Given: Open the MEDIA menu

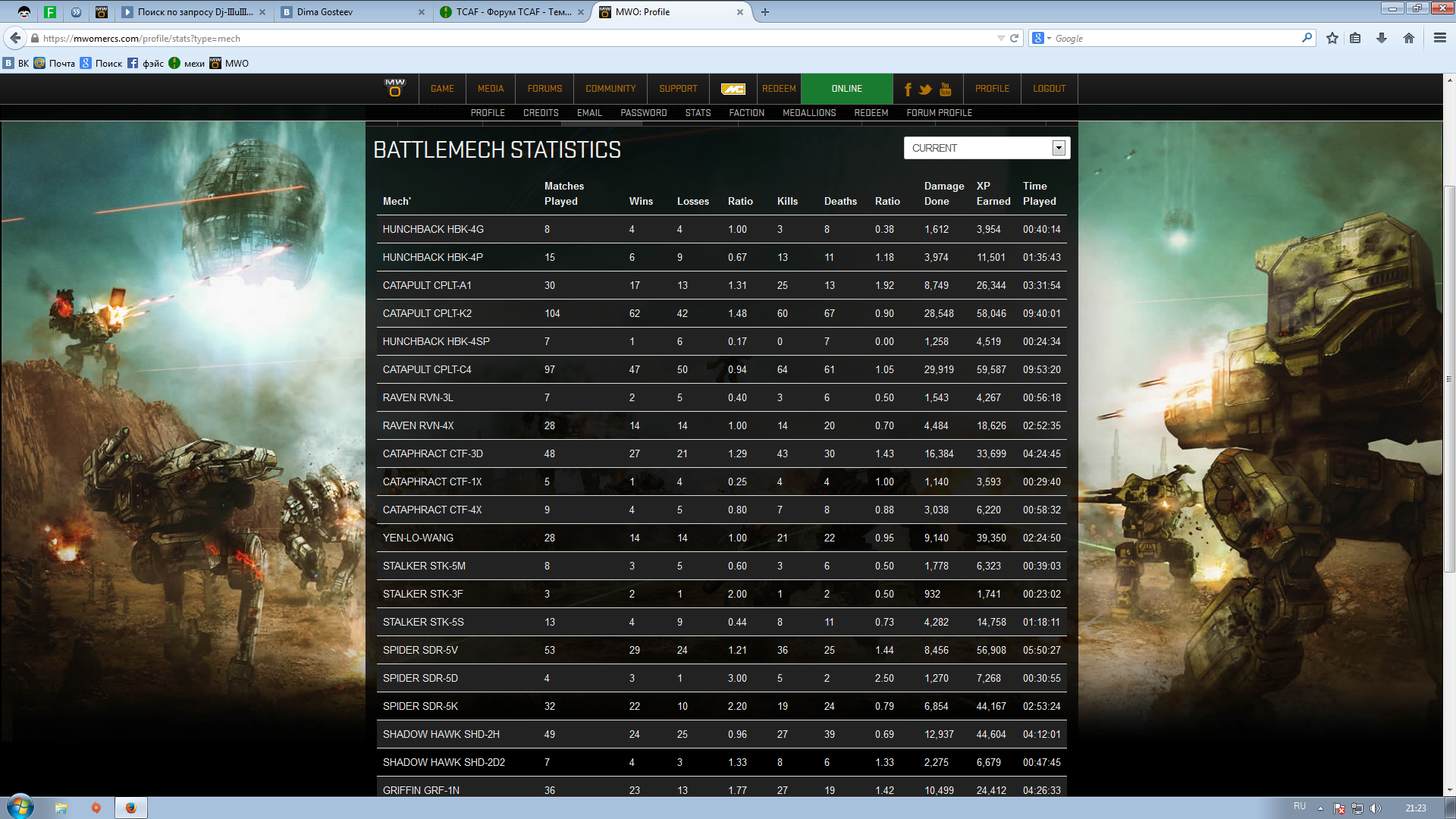Looking at the screenshot, I should pos(491,89).
